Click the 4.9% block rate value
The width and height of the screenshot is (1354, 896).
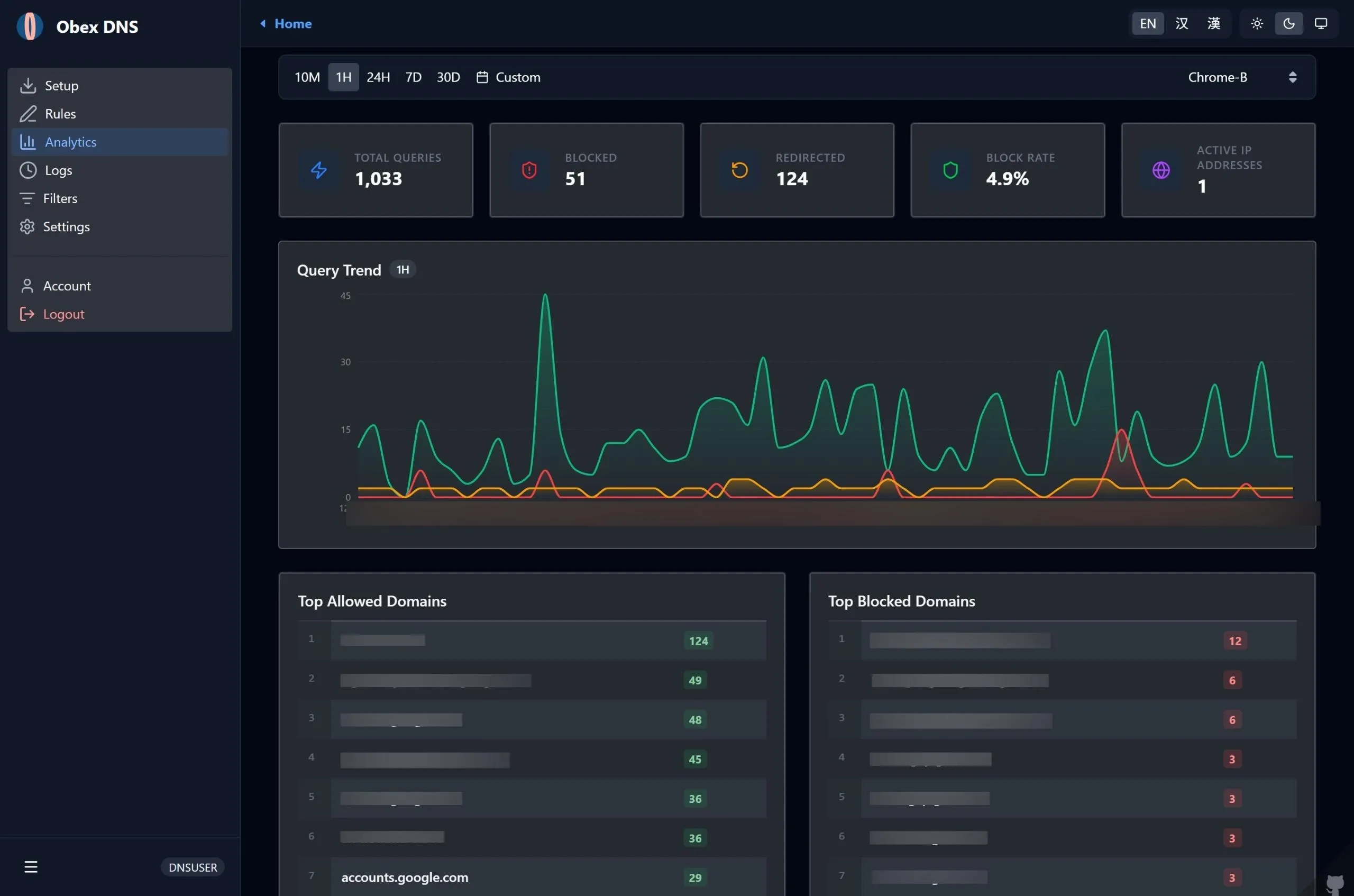1007,179
